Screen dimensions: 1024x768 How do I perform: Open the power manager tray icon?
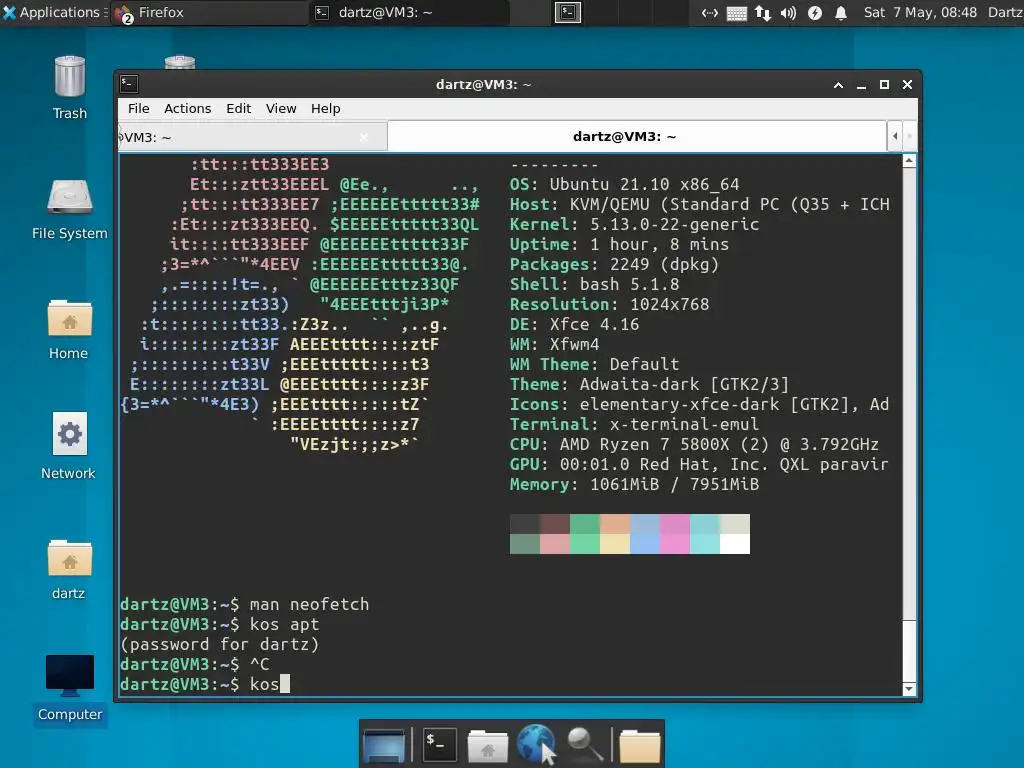click(x=815, y=12)
